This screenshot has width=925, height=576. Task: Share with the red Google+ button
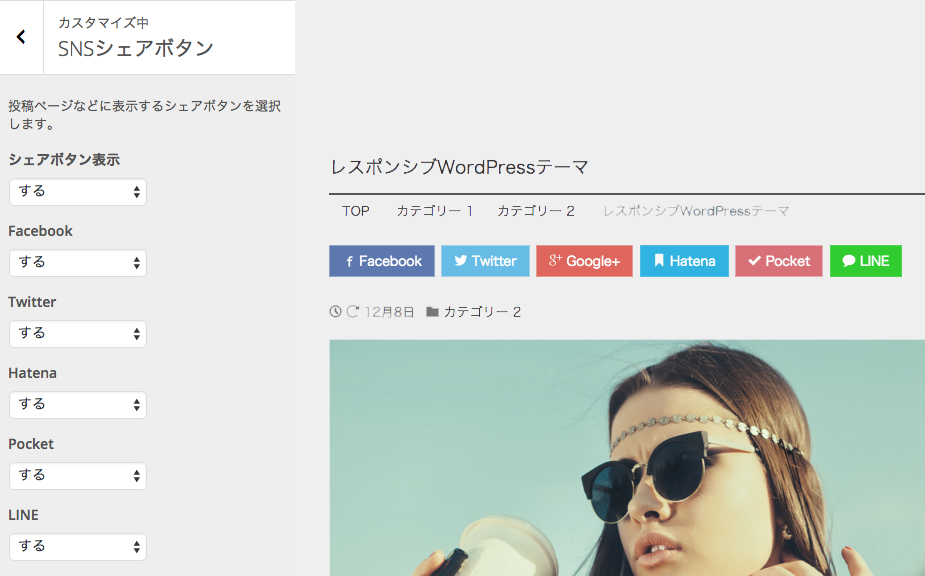584,261
